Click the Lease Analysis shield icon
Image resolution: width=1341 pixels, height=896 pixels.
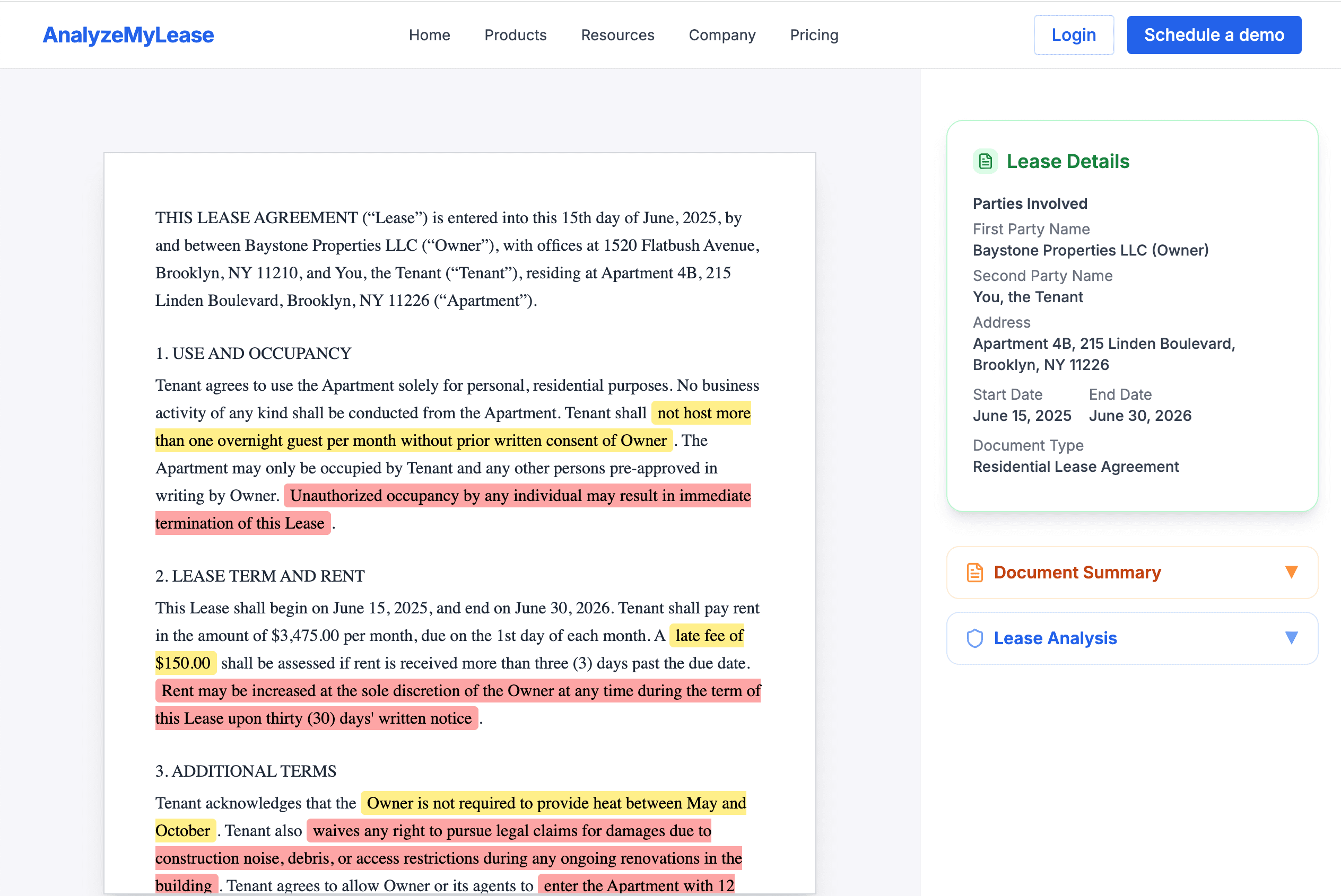tap(974, 638)
